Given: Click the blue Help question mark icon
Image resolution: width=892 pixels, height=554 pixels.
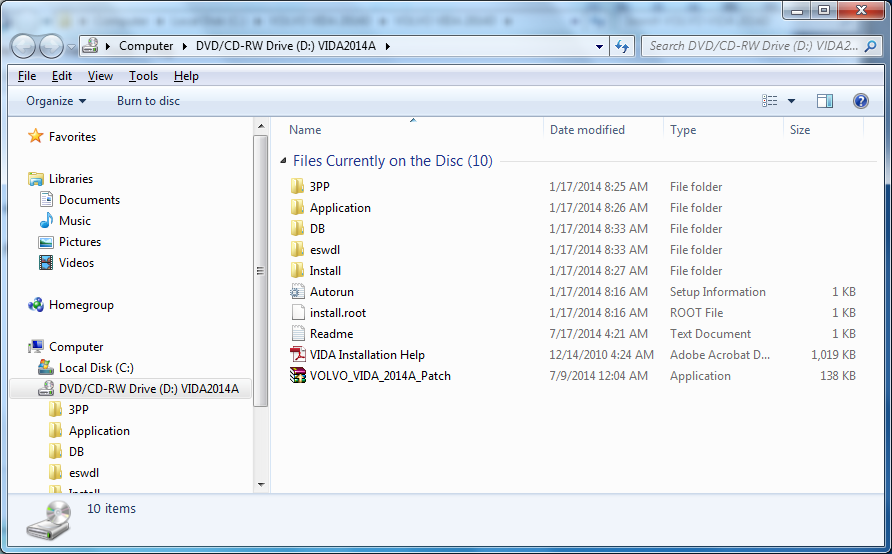Looking at the screenshot, I should tap(861, 101).
